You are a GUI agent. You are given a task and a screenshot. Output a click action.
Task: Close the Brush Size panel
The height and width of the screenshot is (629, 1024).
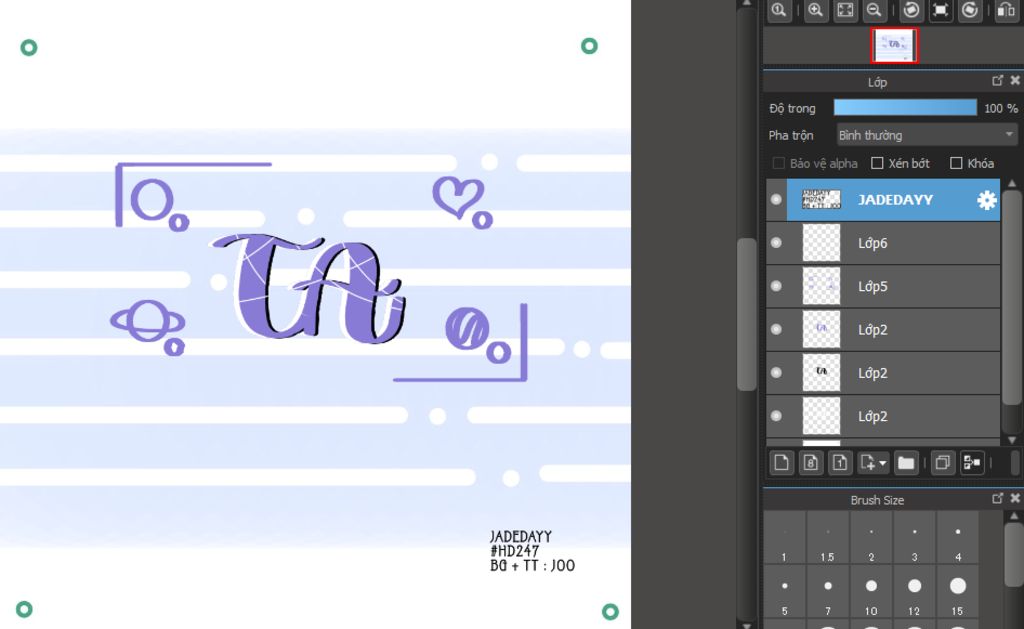pos(1015,498)
